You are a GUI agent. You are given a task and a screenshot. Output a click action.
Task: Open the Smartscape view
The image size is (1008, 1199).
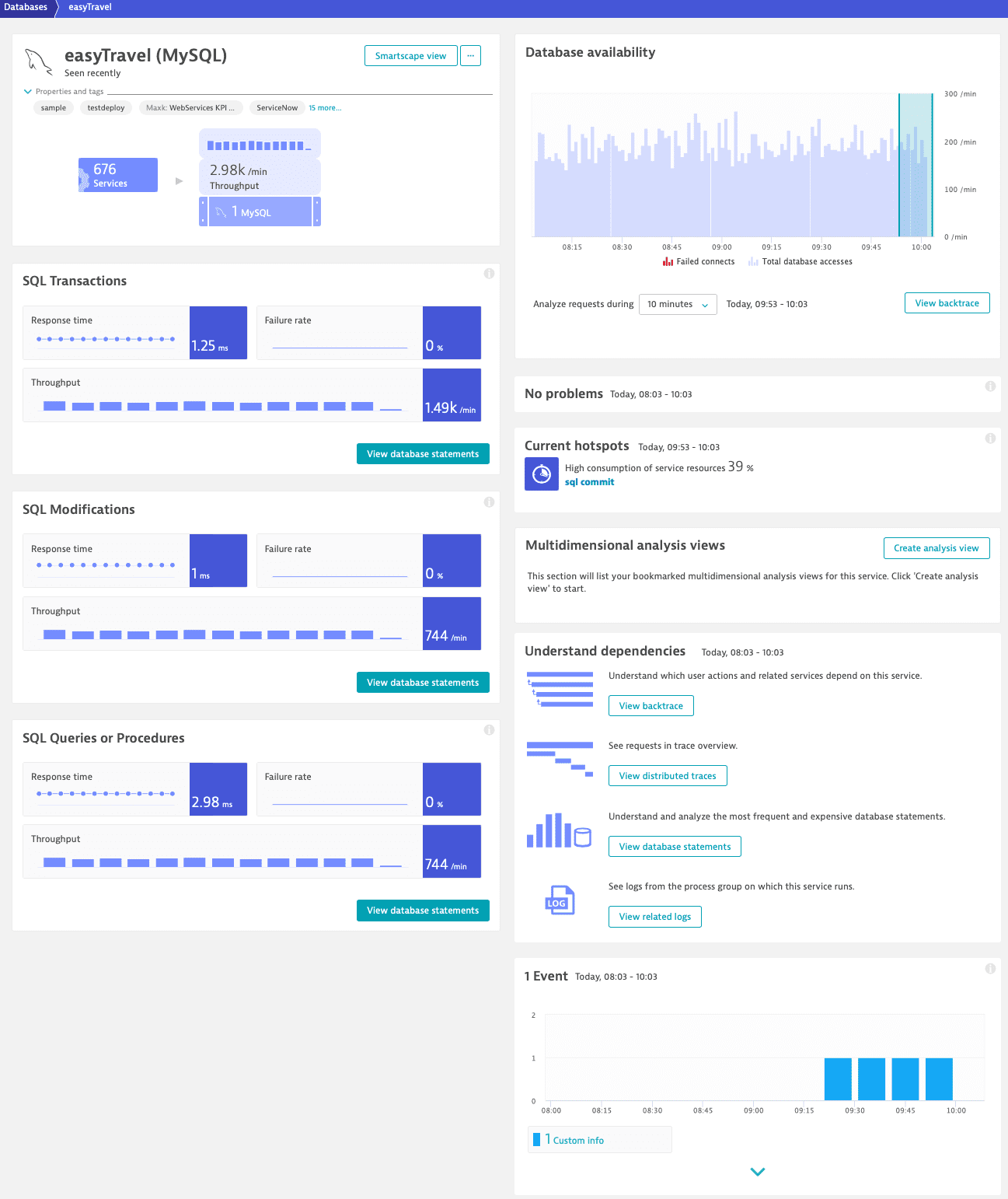(x=410, y=56)
